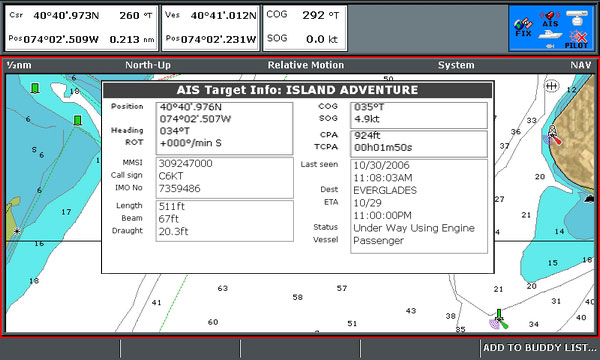Click the ADD TO BUDDY LIST softkey
Screen dimensions: 600x360
539,347
